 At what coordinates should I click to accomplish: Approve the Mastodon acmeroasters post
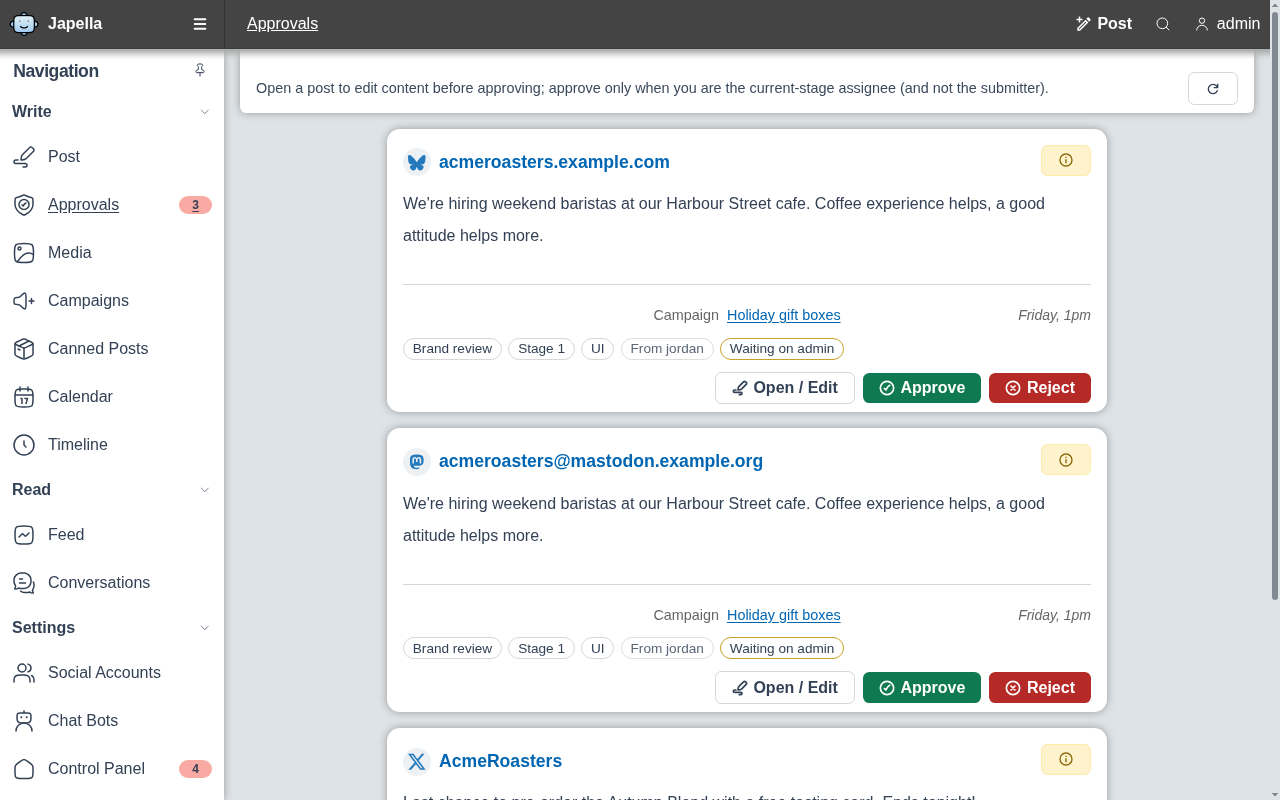coord(922,688)
